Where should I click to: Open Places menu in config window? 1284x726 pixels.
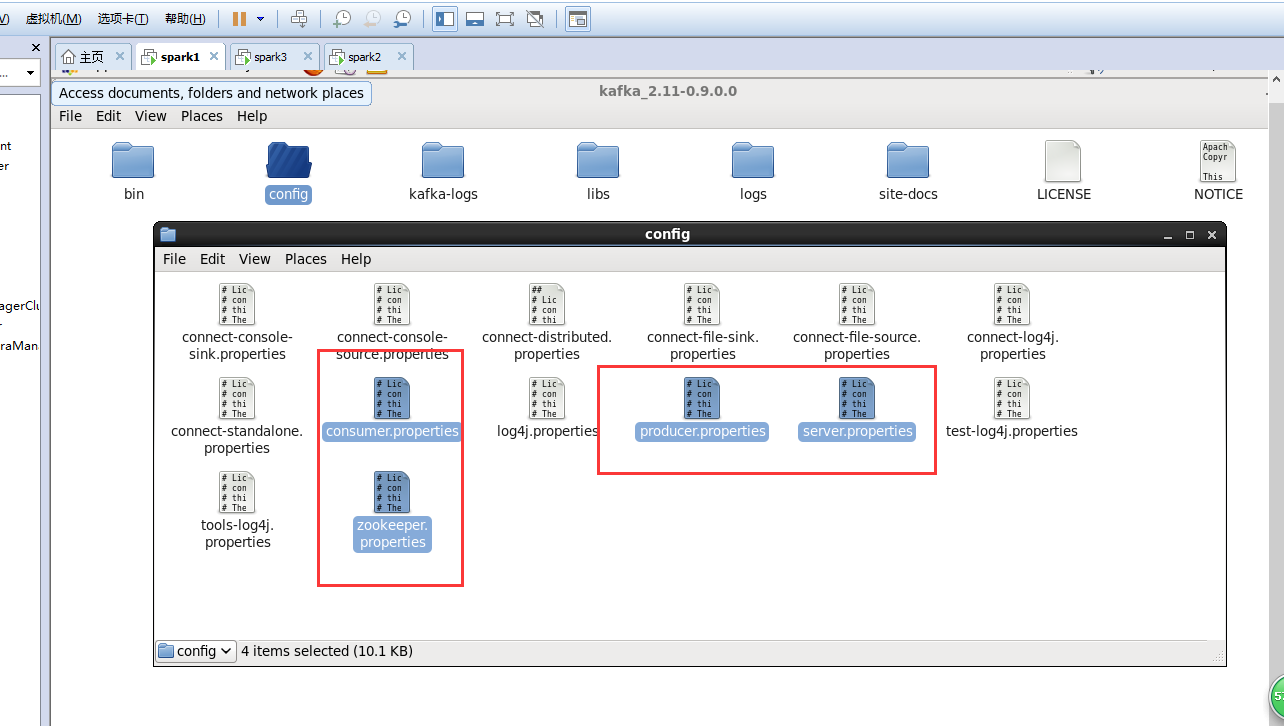tap(306, 259)
